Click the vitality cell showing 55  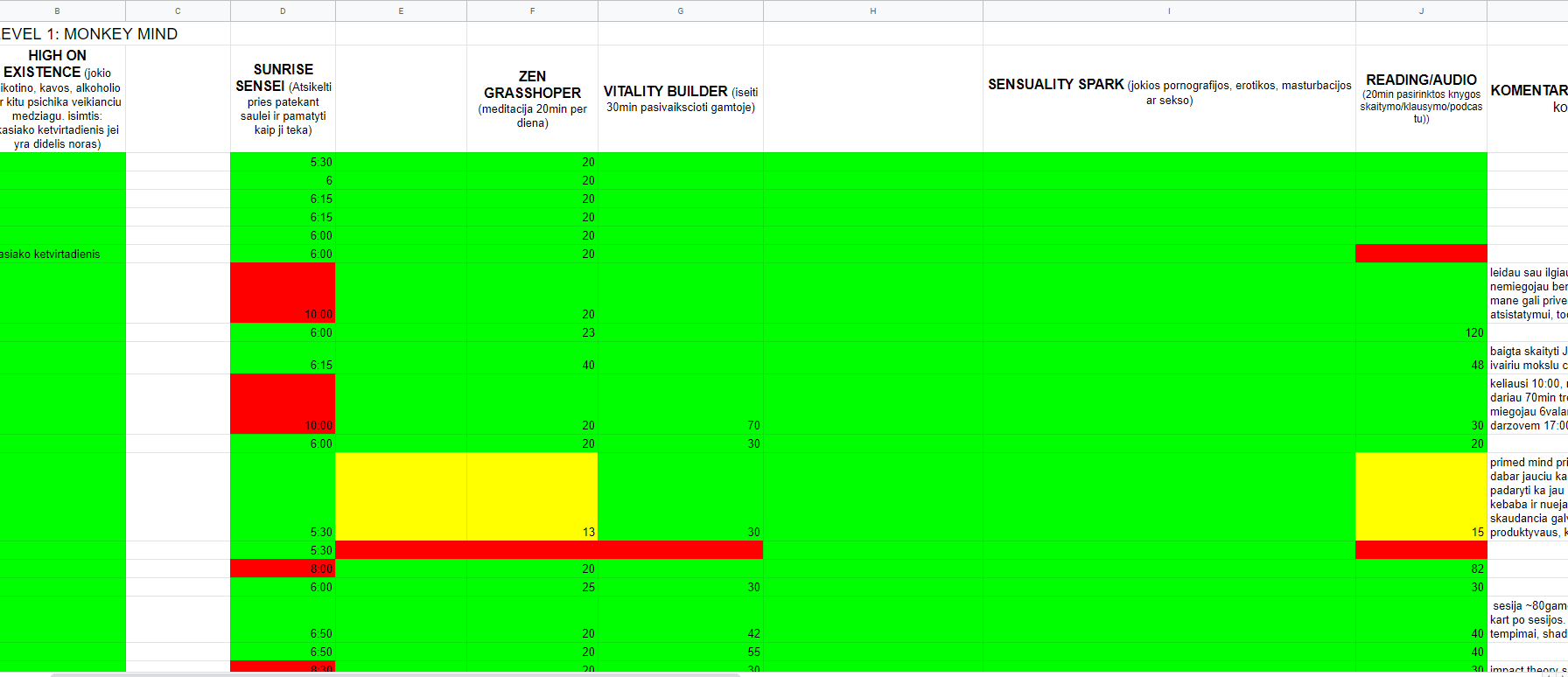pos(681,652)
